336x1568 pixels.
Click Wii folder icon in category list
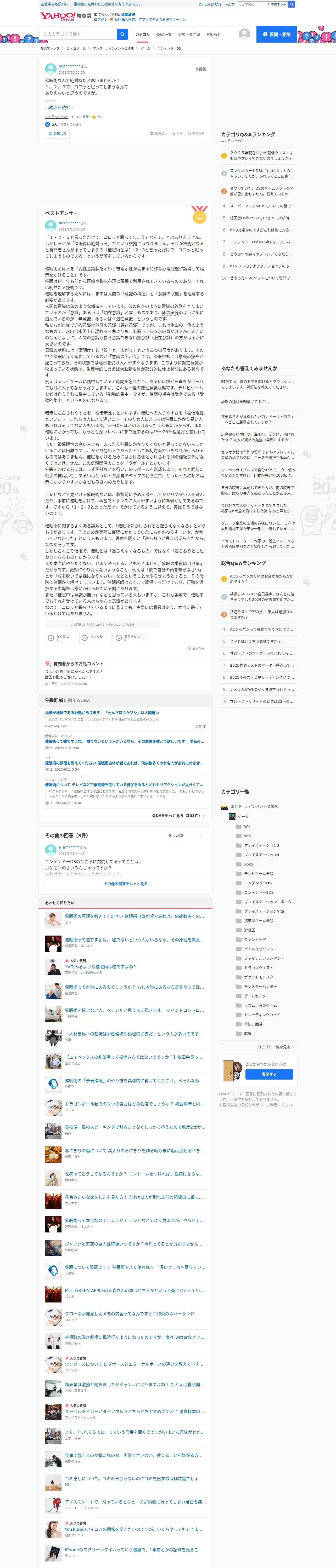[239, 827]
